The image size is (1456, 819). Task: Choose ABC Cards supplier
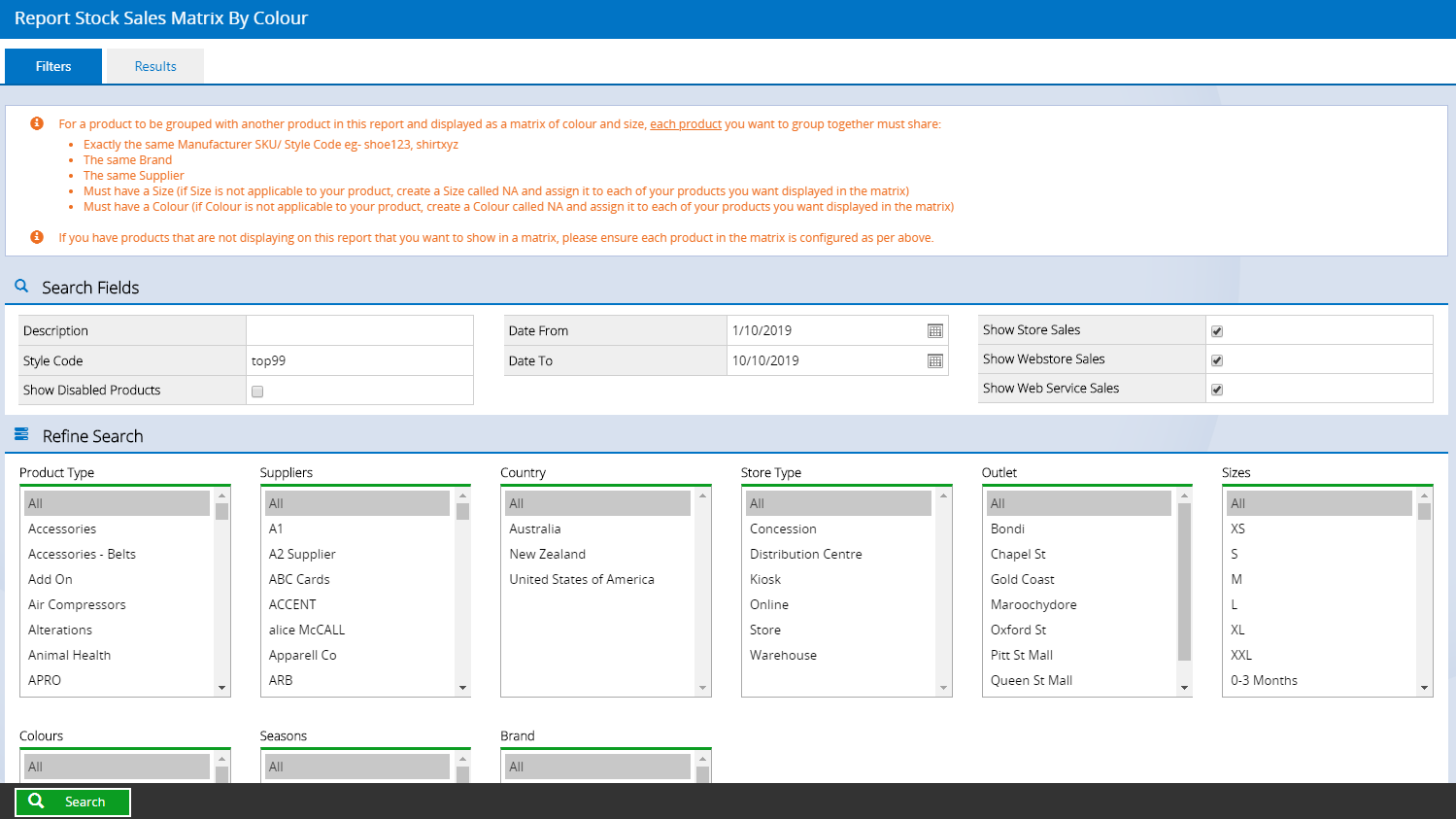pos(356,579)
